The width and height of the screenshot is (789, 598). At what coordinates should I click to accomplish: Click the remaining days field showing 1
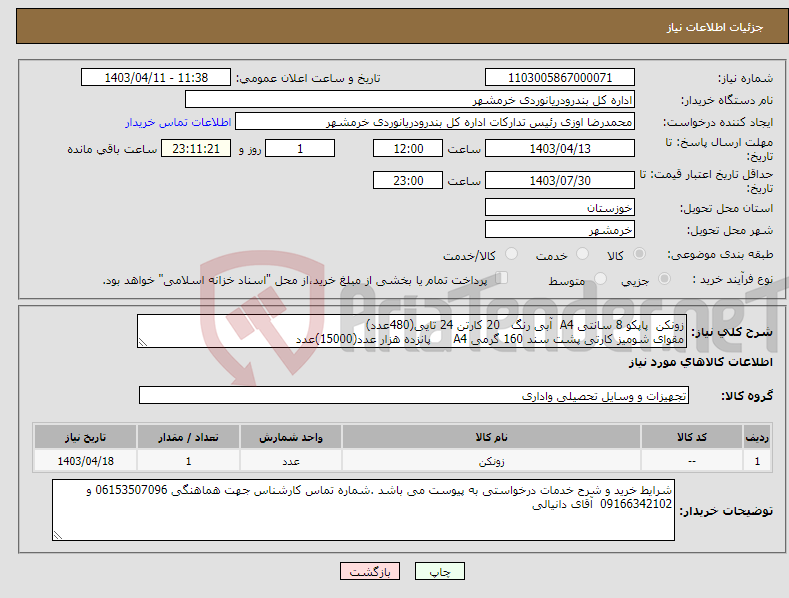tap(300, 148)
